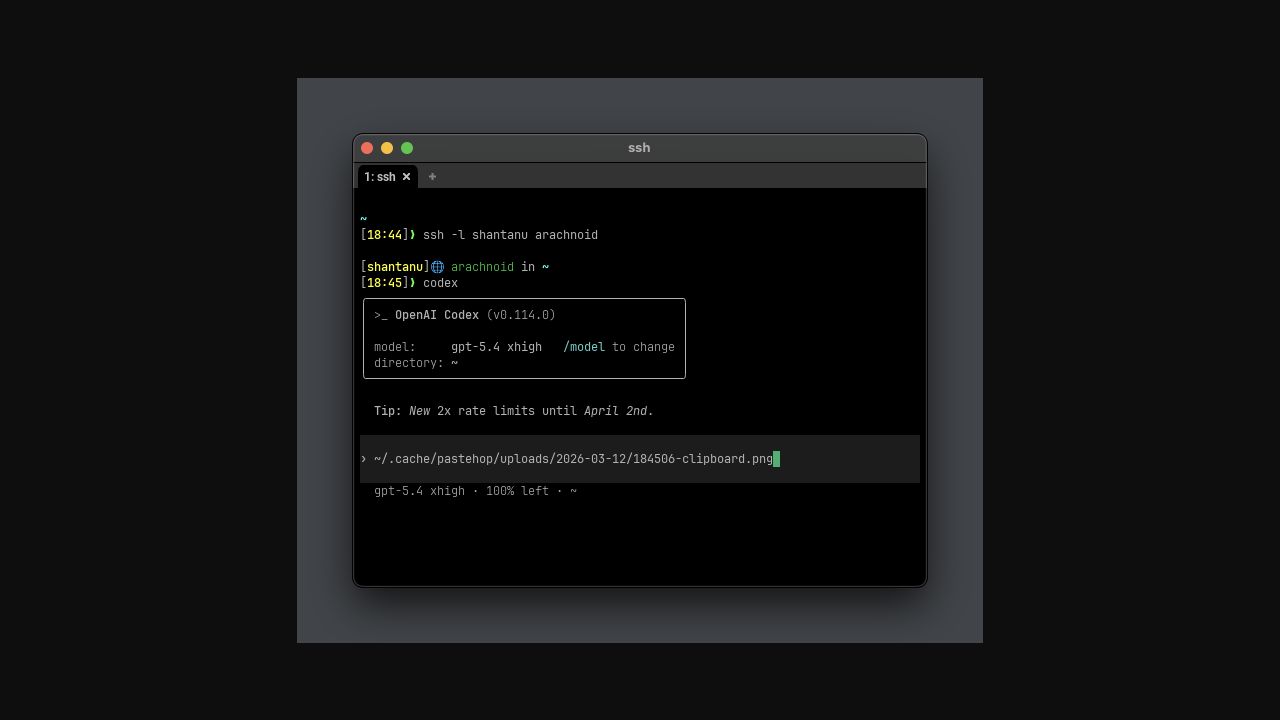
Task: Click the '18:44' timestamp
Action: click(384, 235)
